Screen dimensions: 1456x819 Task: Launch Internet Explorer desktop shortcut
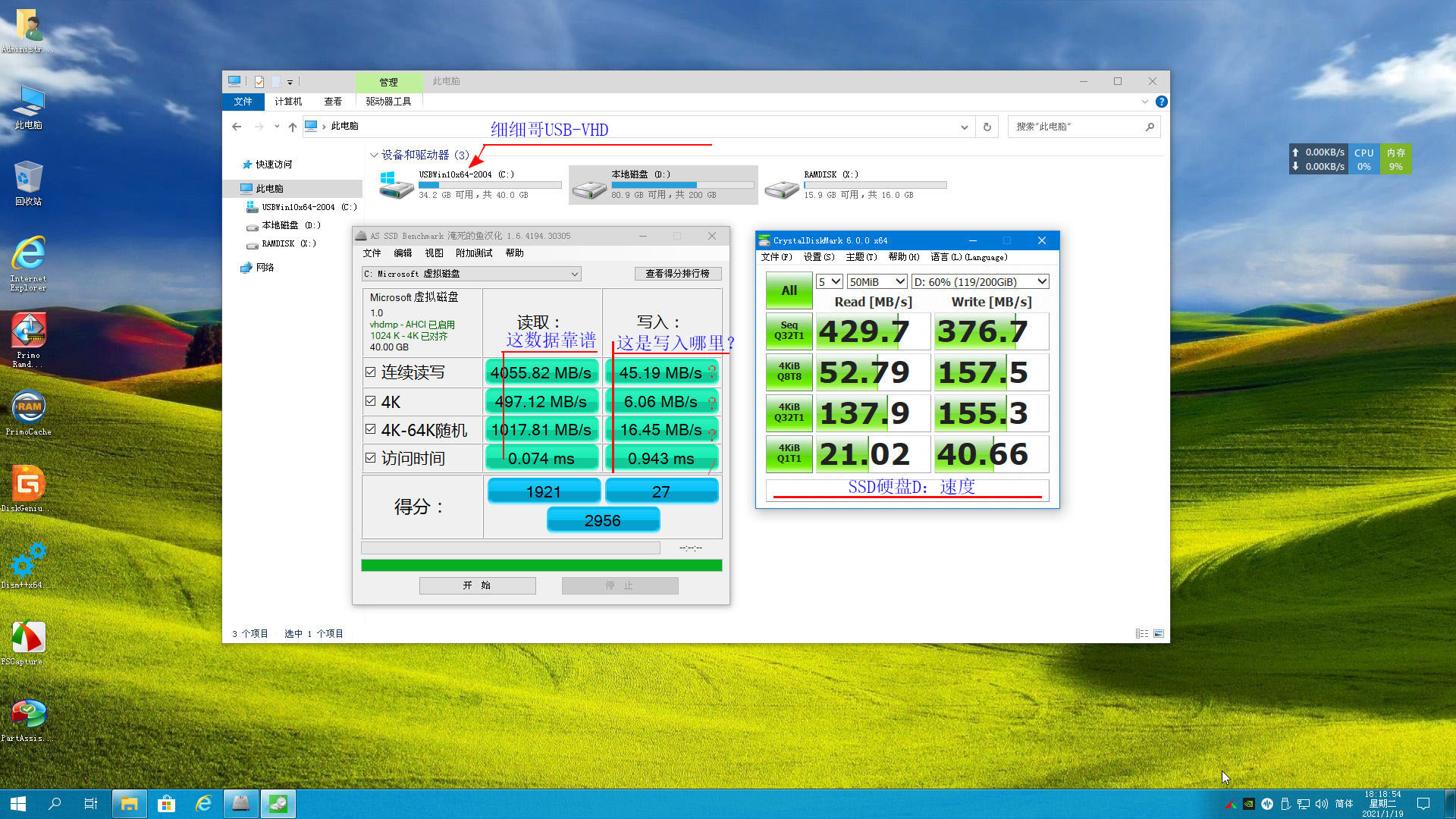pyautogui.click(x=28, y=263)
